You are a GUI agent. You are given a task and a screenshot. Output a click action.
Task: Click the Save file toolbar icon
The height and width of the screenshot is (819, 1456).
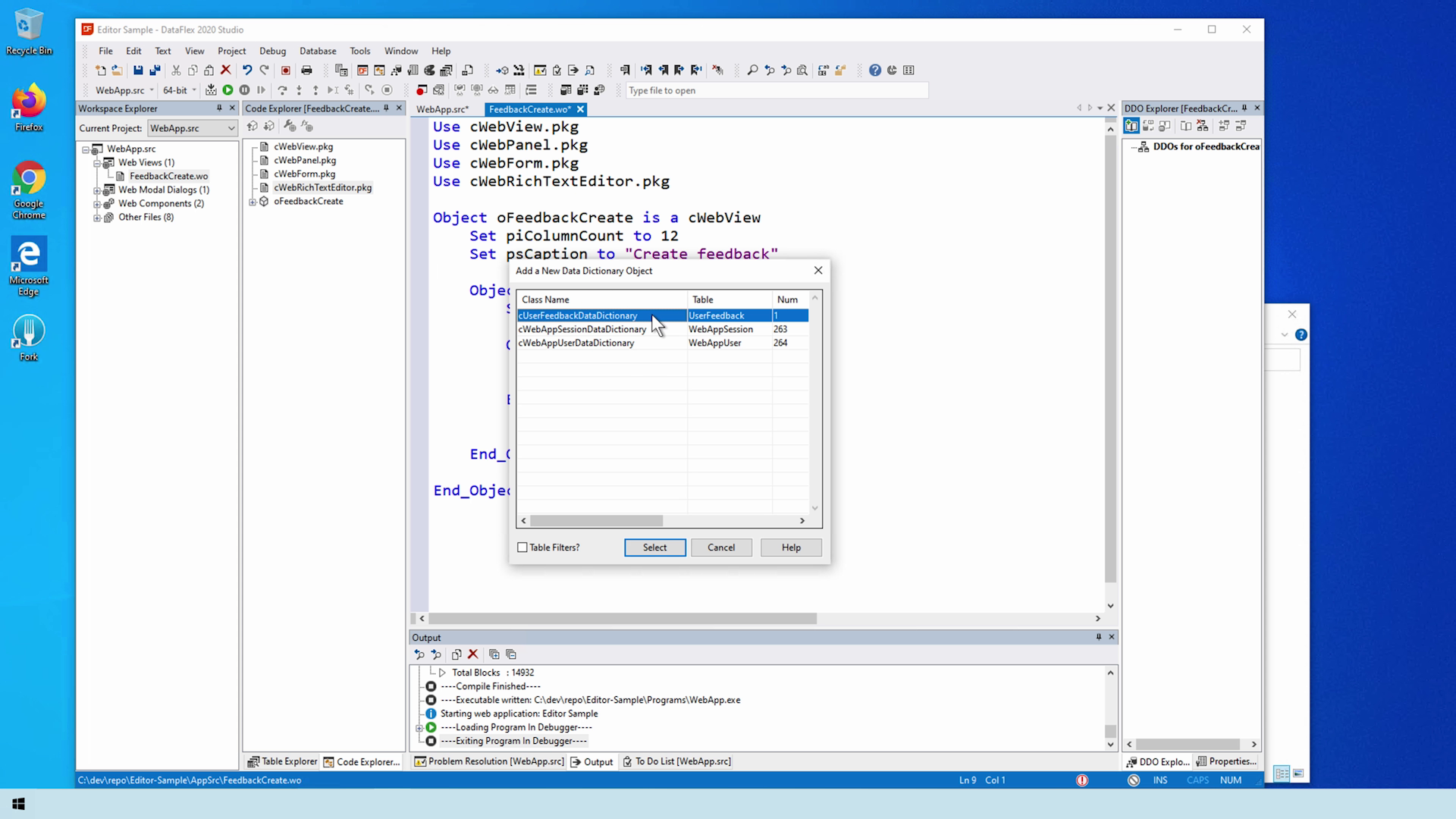138,71
